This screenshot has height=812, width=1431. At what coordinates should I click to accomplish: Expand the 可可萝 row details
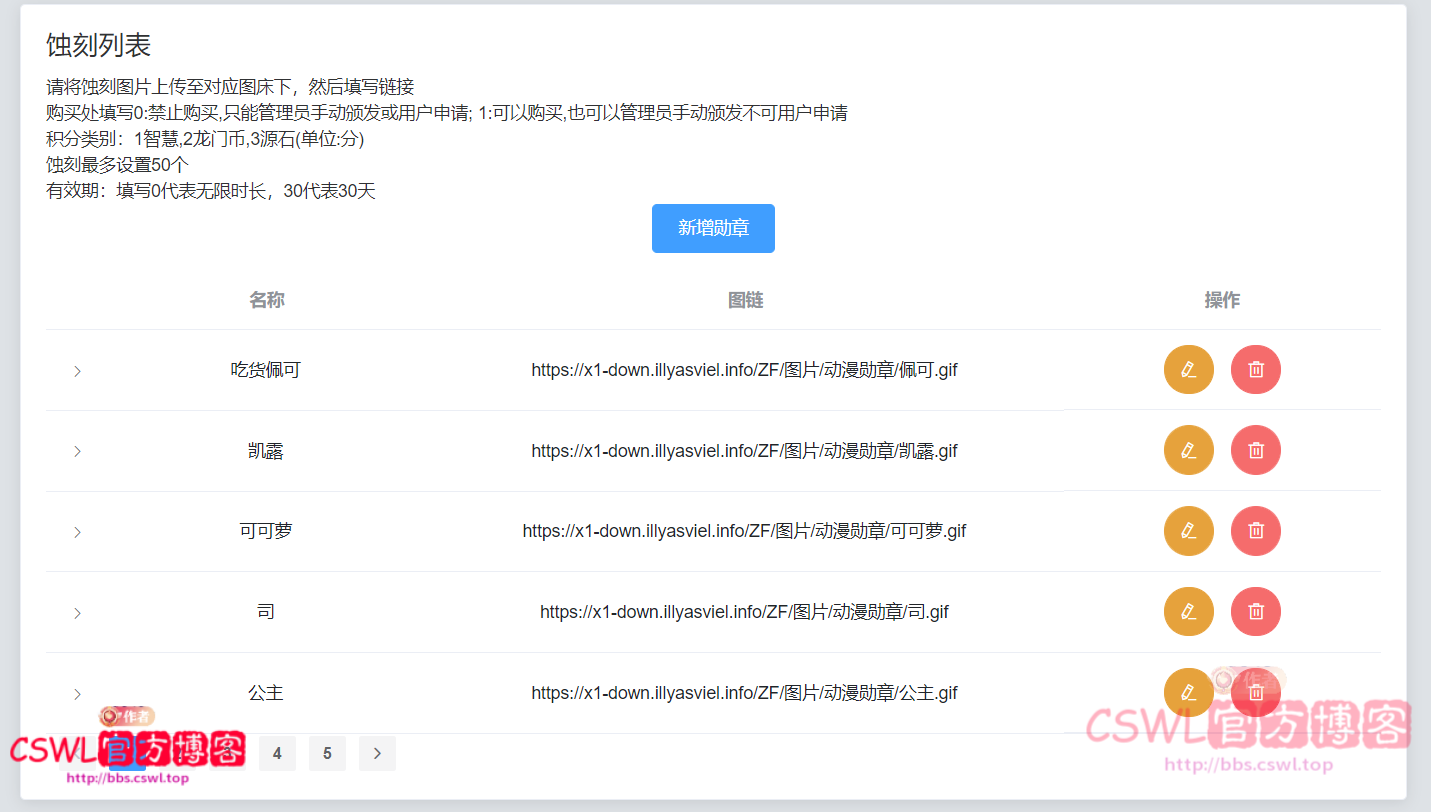[77, 531]
